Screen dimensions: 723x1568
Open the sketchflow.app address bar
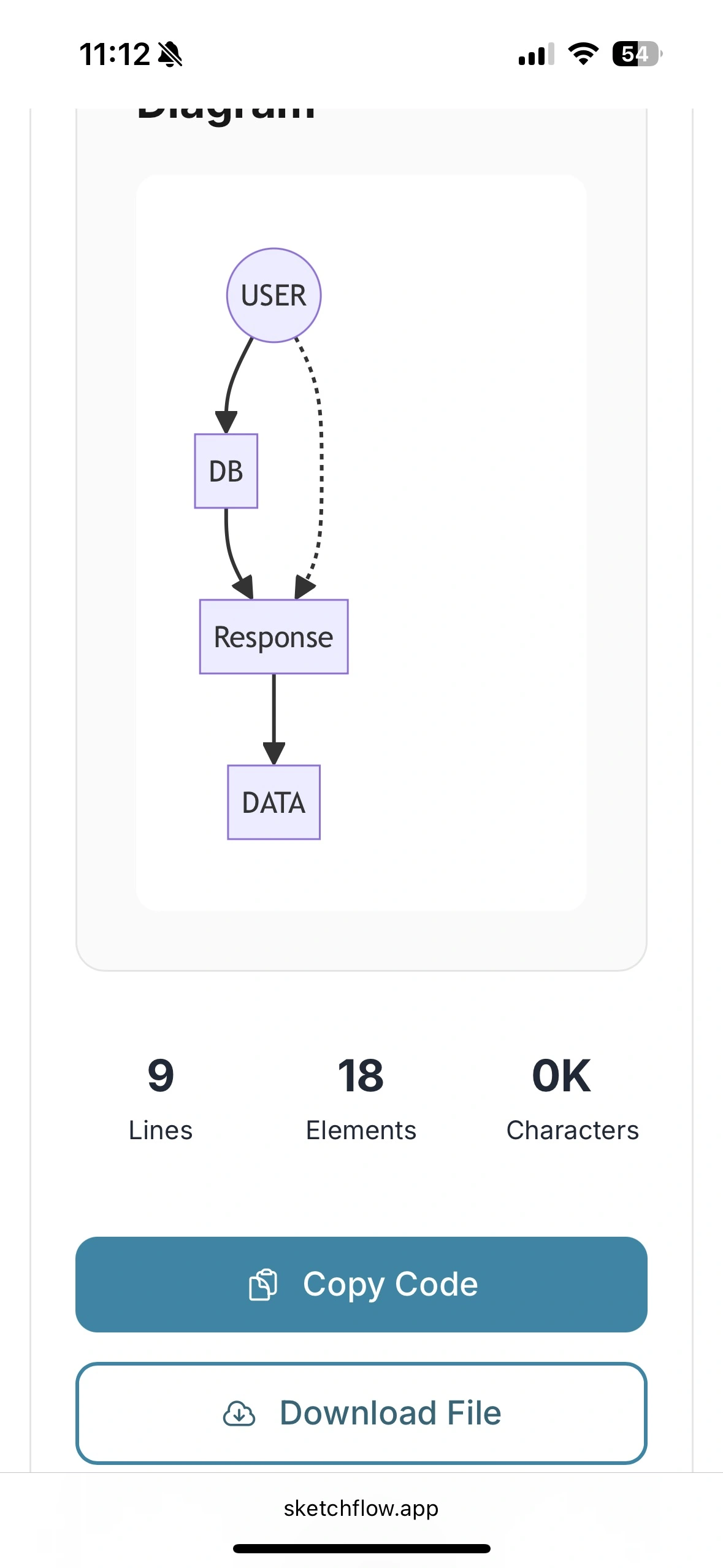[x=361, y=1508]
